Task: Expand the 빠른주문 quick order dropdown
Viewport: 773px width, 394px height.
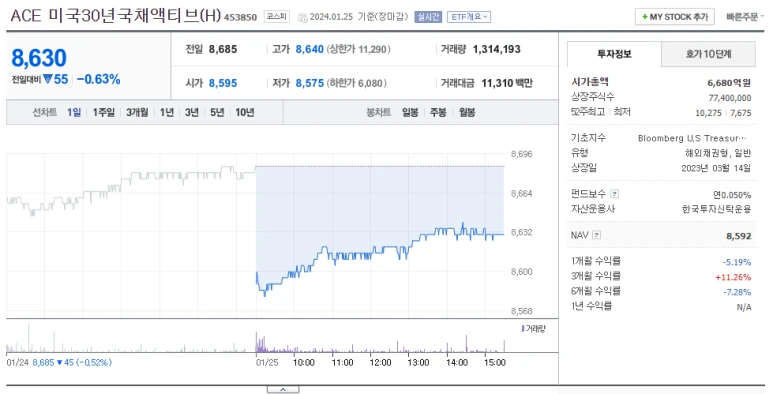Action: click(x=744, y=17)
